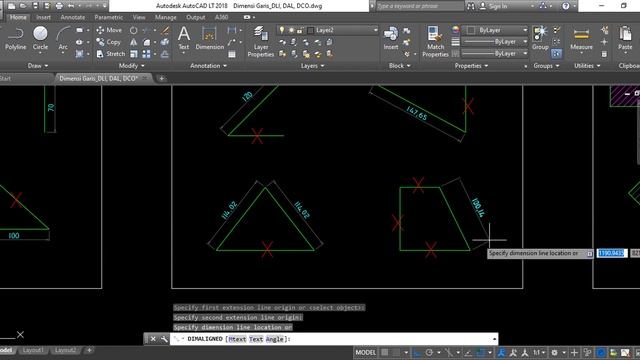This screenshot has height=360, width=640.
Task: Choose Text option in command line
Action: [x=256, y=339]
